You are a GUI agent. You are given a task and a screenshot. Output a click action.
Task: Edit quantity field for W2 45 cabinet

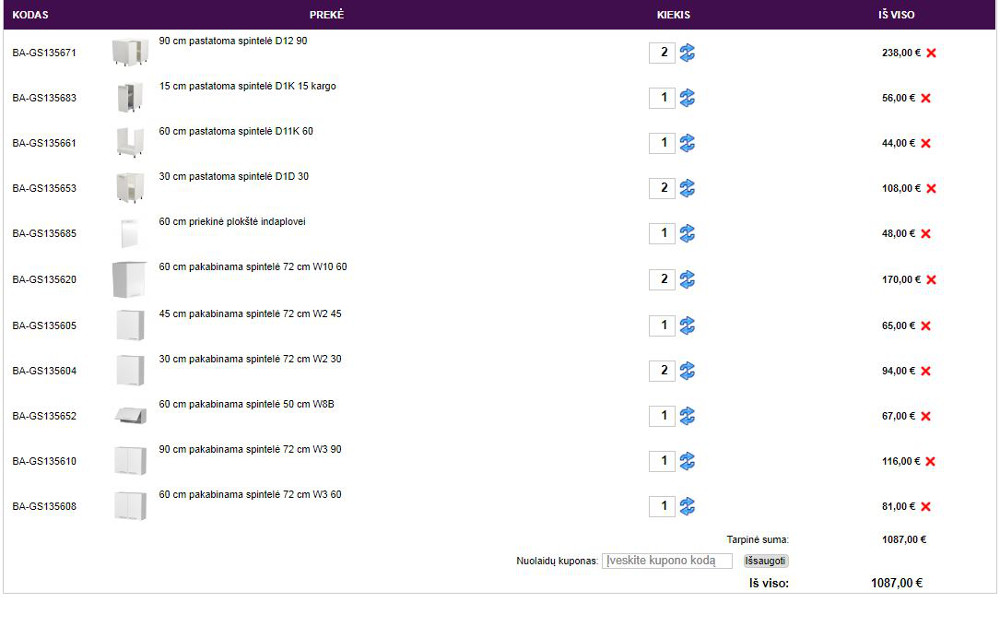[x=662, y=325]
